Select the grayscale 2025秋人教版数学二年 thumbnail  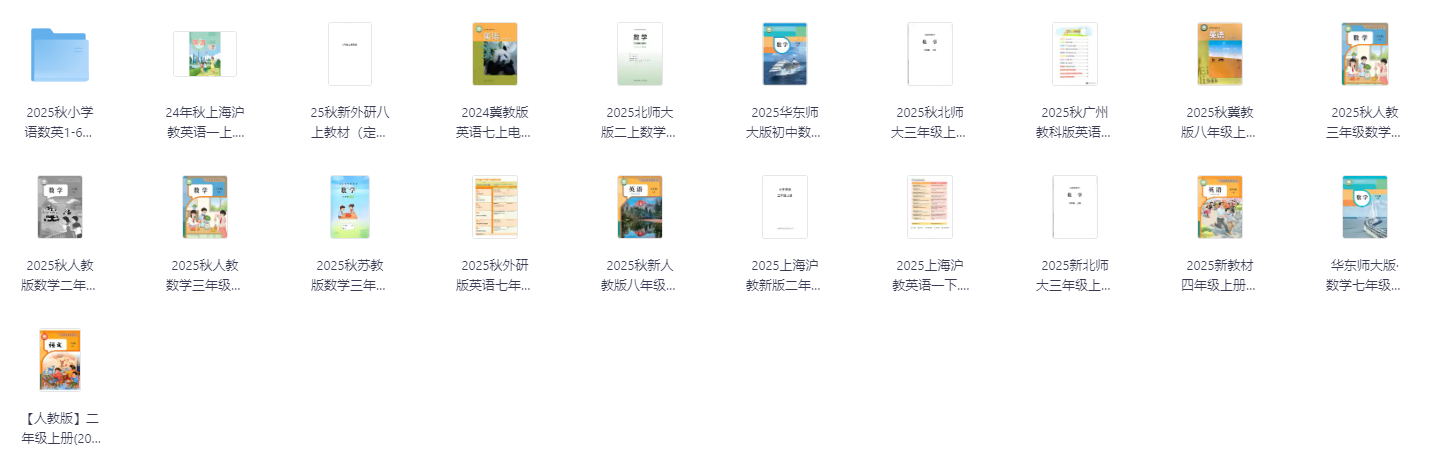pos(60,207)
